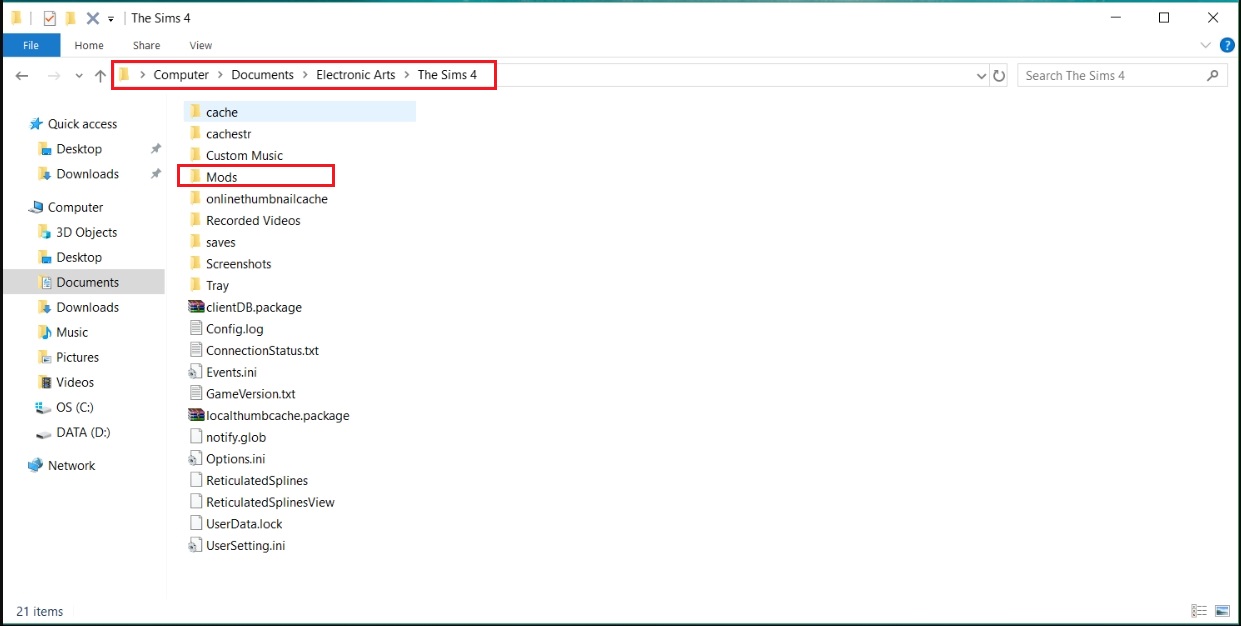Click the pin icon beside Quick access Desktop
The width and height of the screenshot is (1241, 626).
[155, 149]
